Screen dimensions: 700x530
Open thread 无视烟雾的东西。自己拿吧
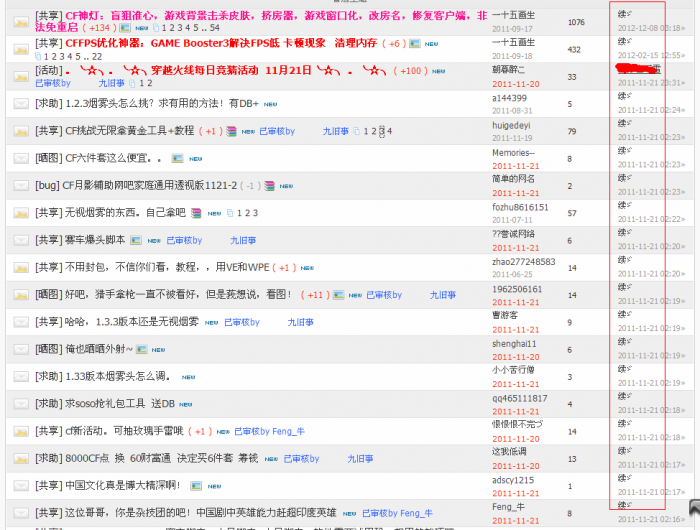pyautogui.click(x=125, y=213)
